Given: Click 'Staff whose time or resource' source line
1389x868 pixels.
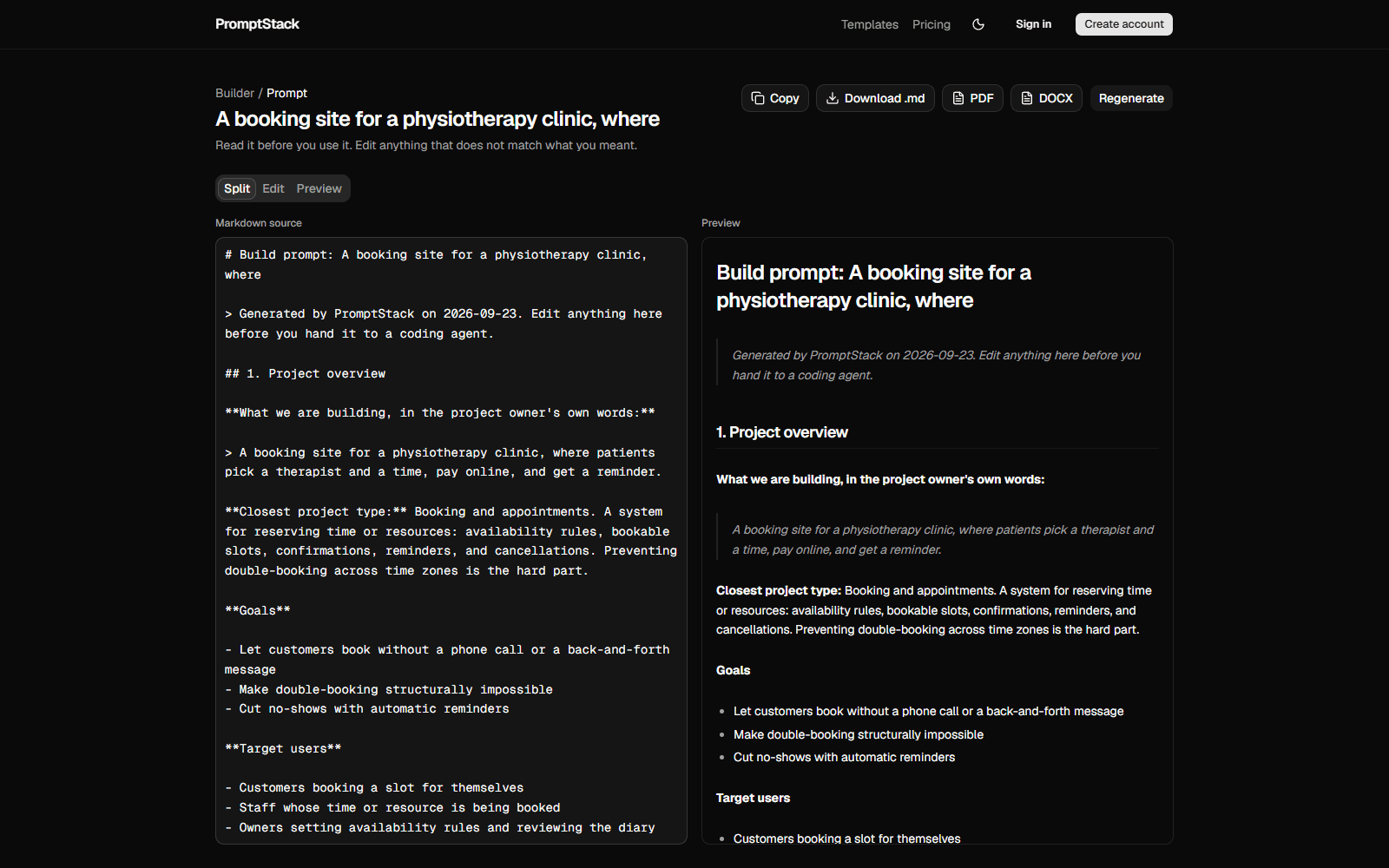Looking at the screenshot, I should point(392,807).
